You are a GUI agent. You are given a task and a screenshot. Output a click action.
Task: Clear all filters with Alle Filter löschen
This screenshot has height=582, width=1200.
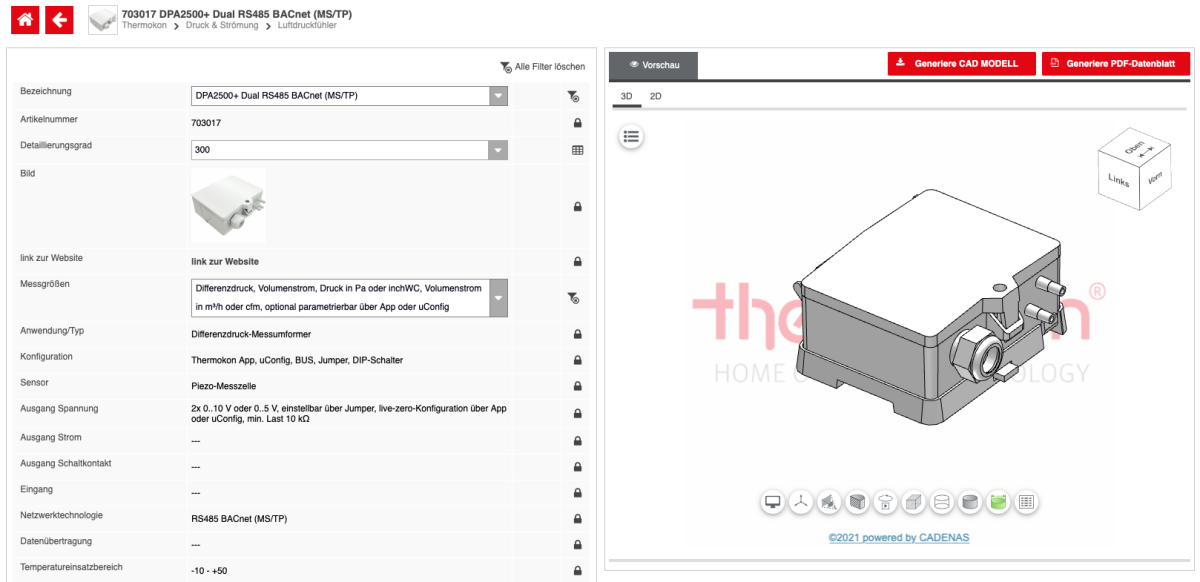[x=543, y=67]
